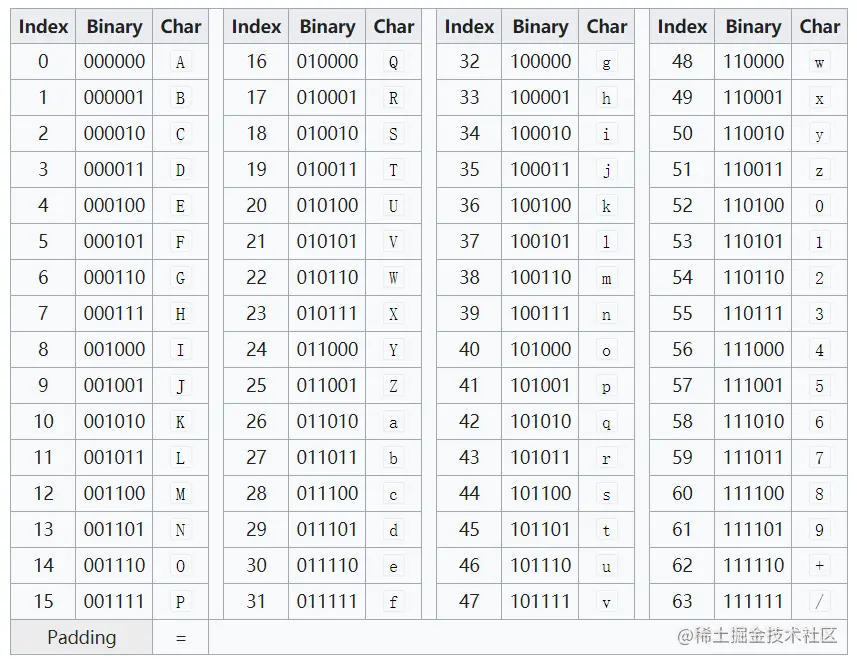Click the third table's Char header

607,26
